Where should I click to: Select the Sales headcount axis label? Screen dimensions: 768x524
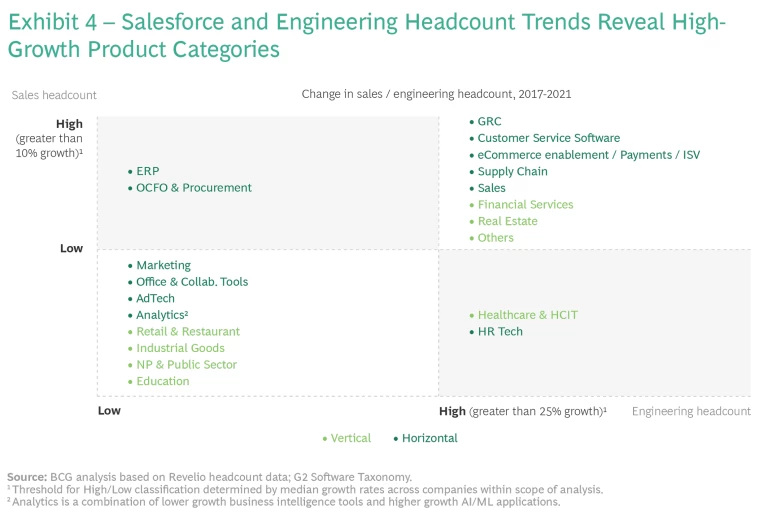[x=54, y=95]
